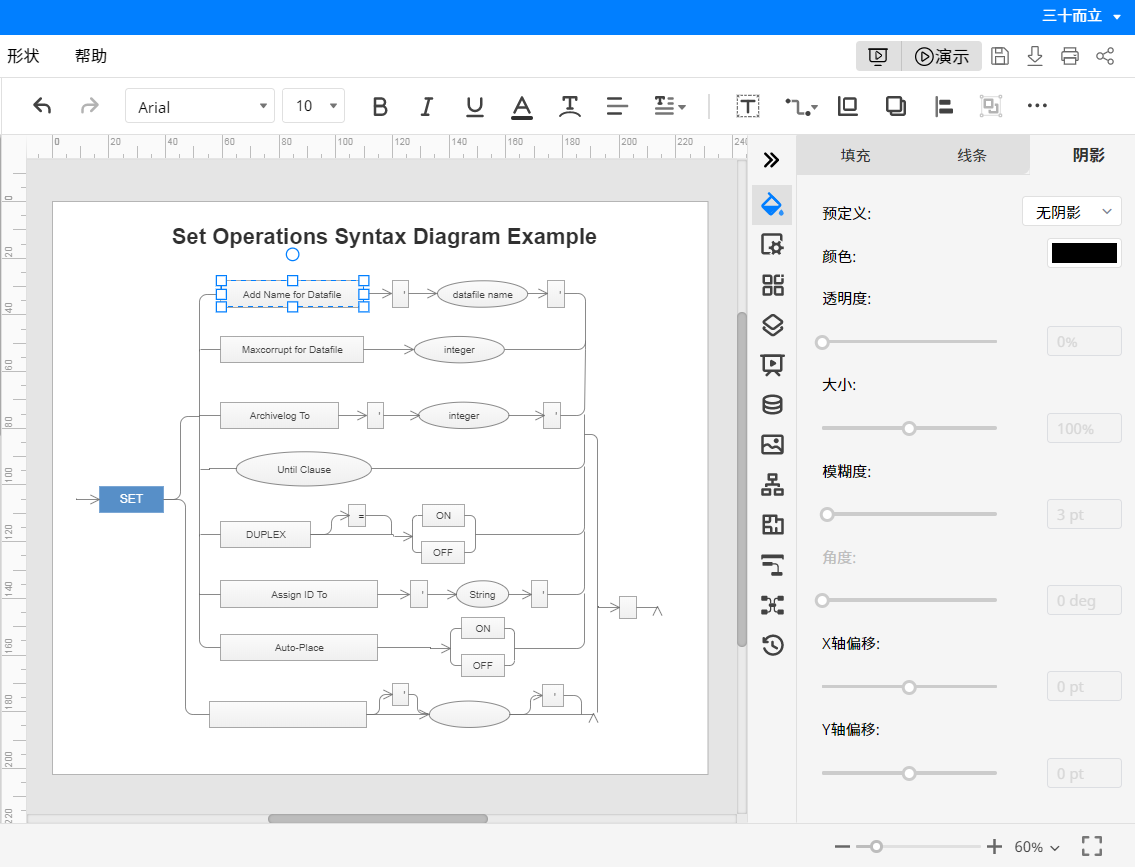Switch to the 线条 tab
The image size is (1135, 867).
coord(971,155)
